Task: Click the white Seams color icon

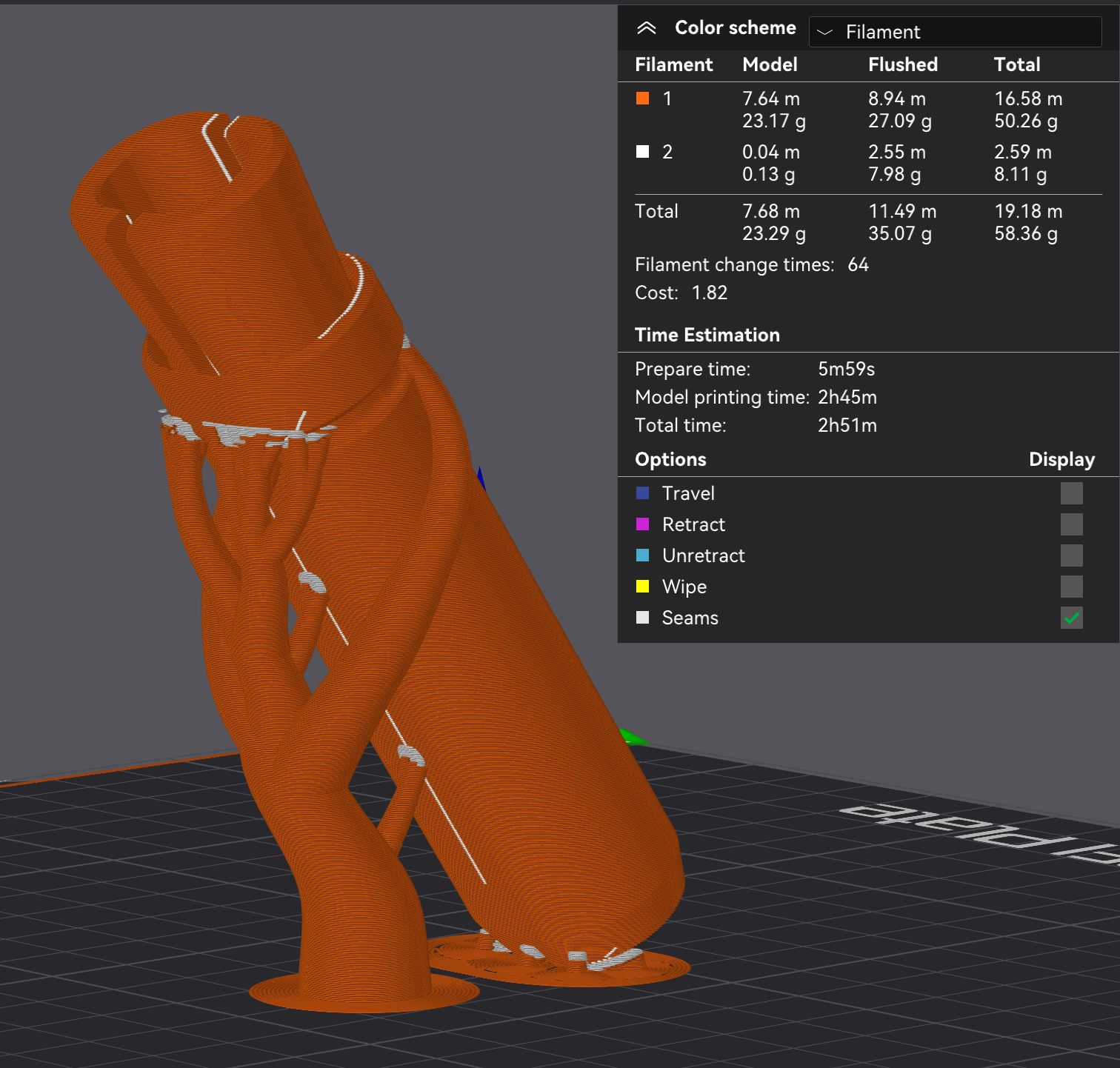Action: coord(643,618)
